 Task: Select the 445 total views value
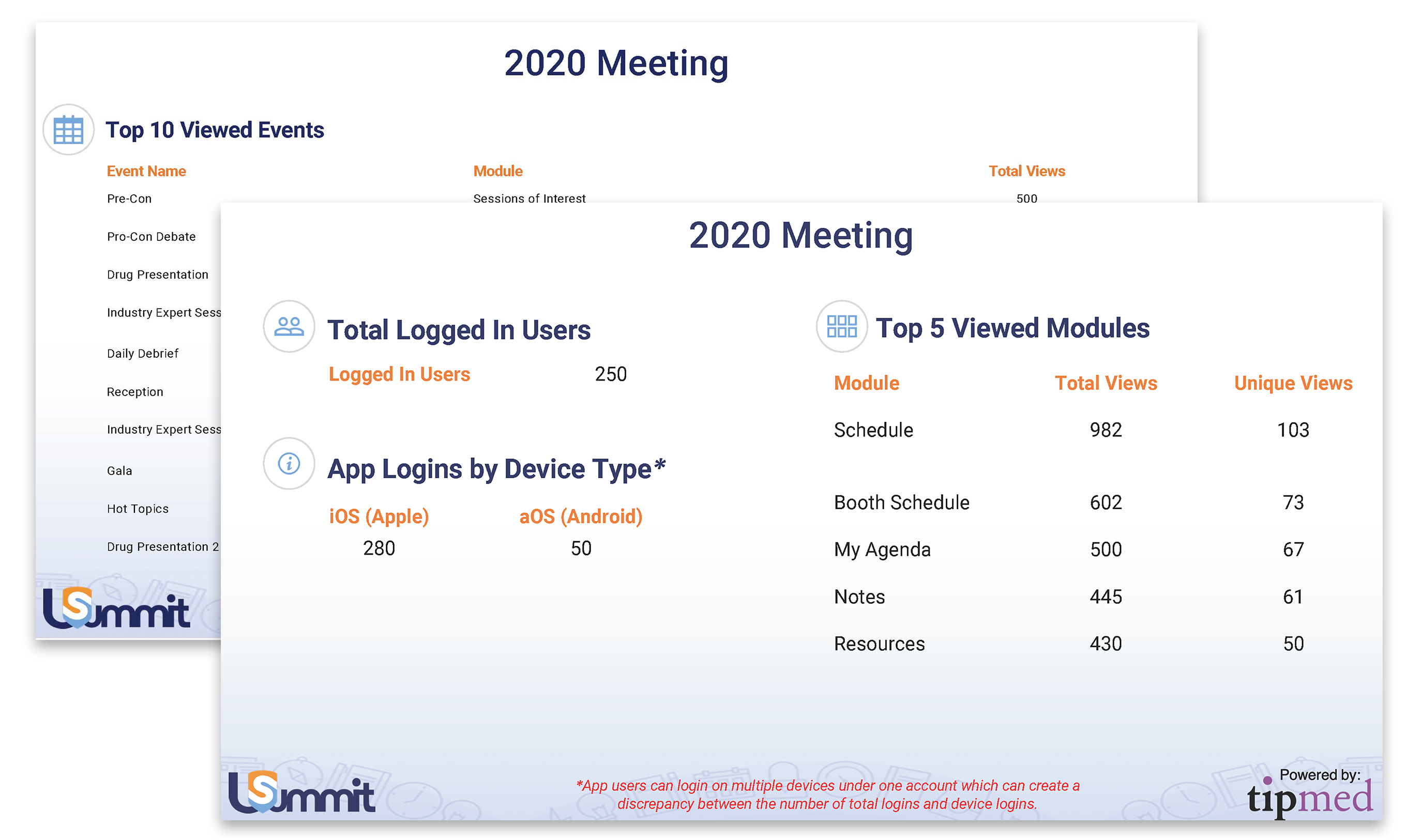coord(1106,597)
